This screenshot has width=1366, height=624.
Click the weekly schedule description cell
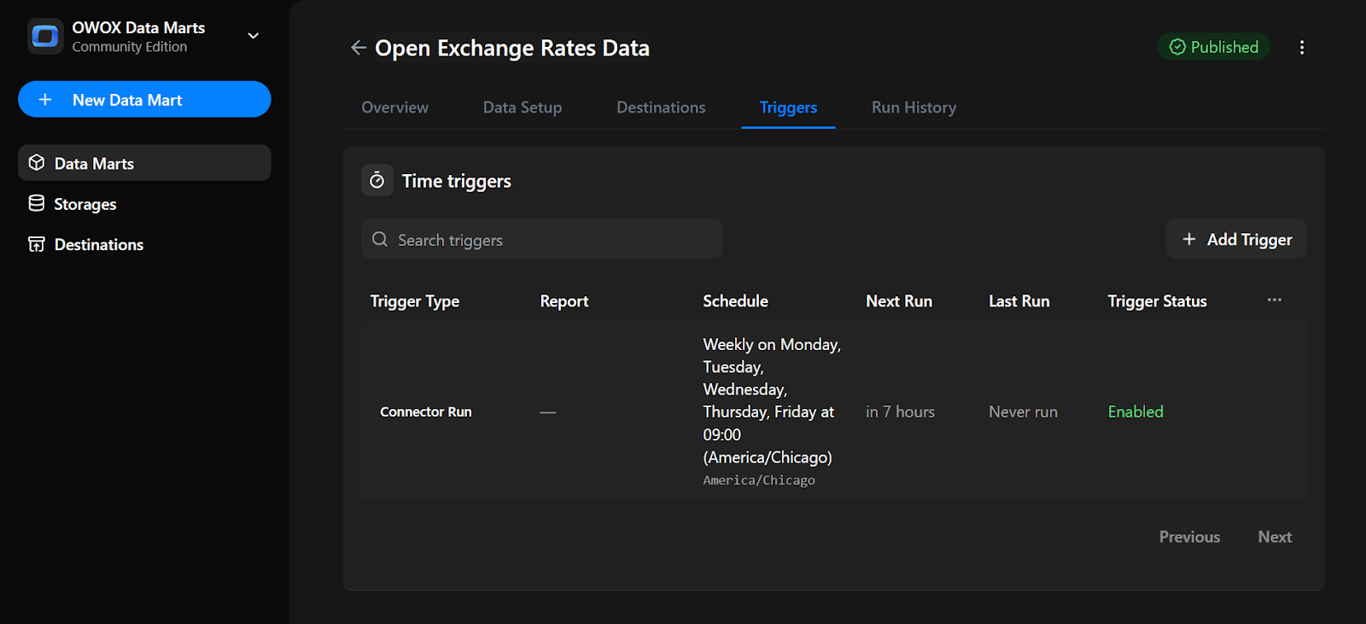click(772, 400)
